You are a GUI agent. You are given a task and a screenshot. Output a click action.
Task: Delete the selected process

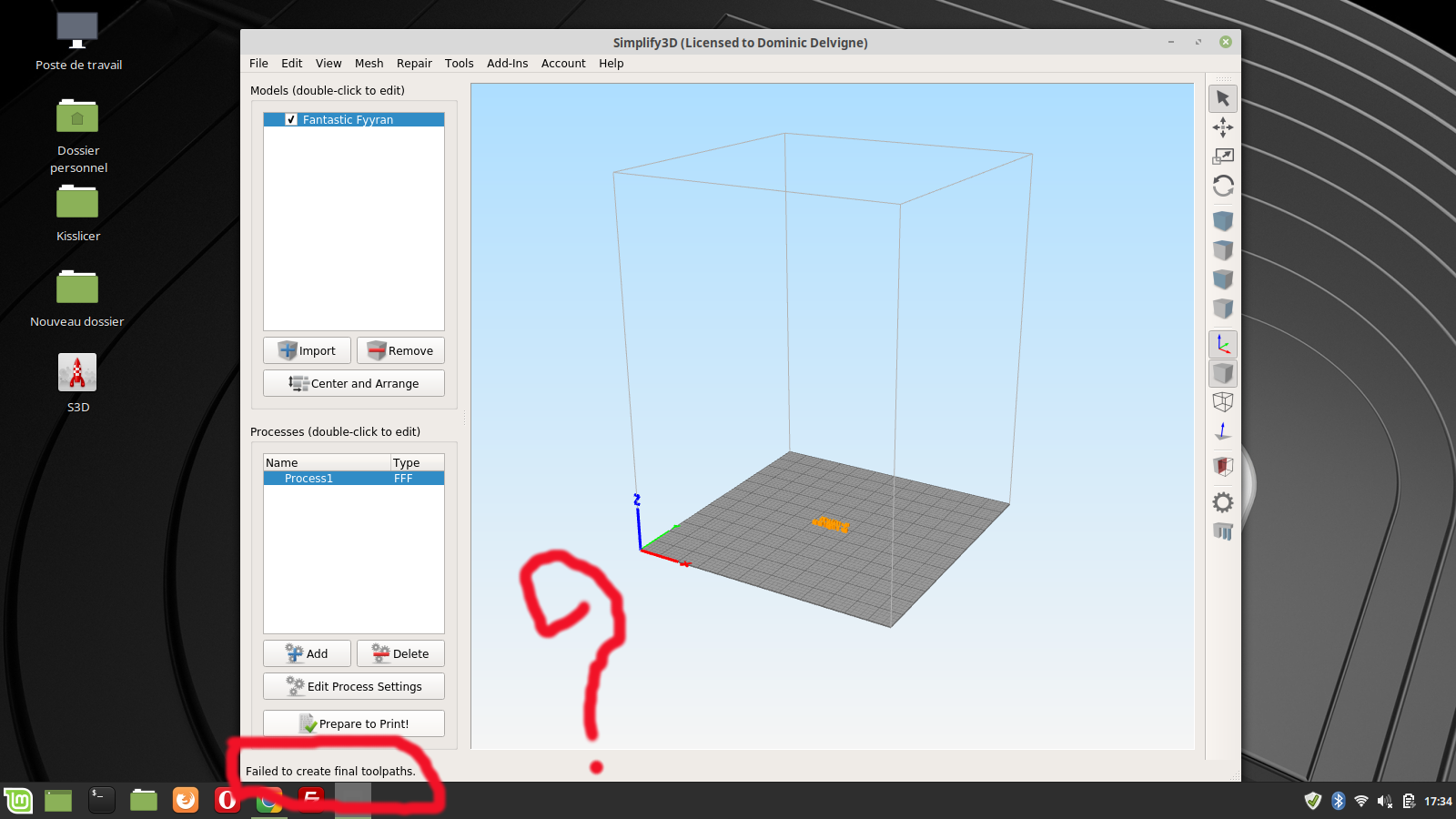tap(400, 653)
